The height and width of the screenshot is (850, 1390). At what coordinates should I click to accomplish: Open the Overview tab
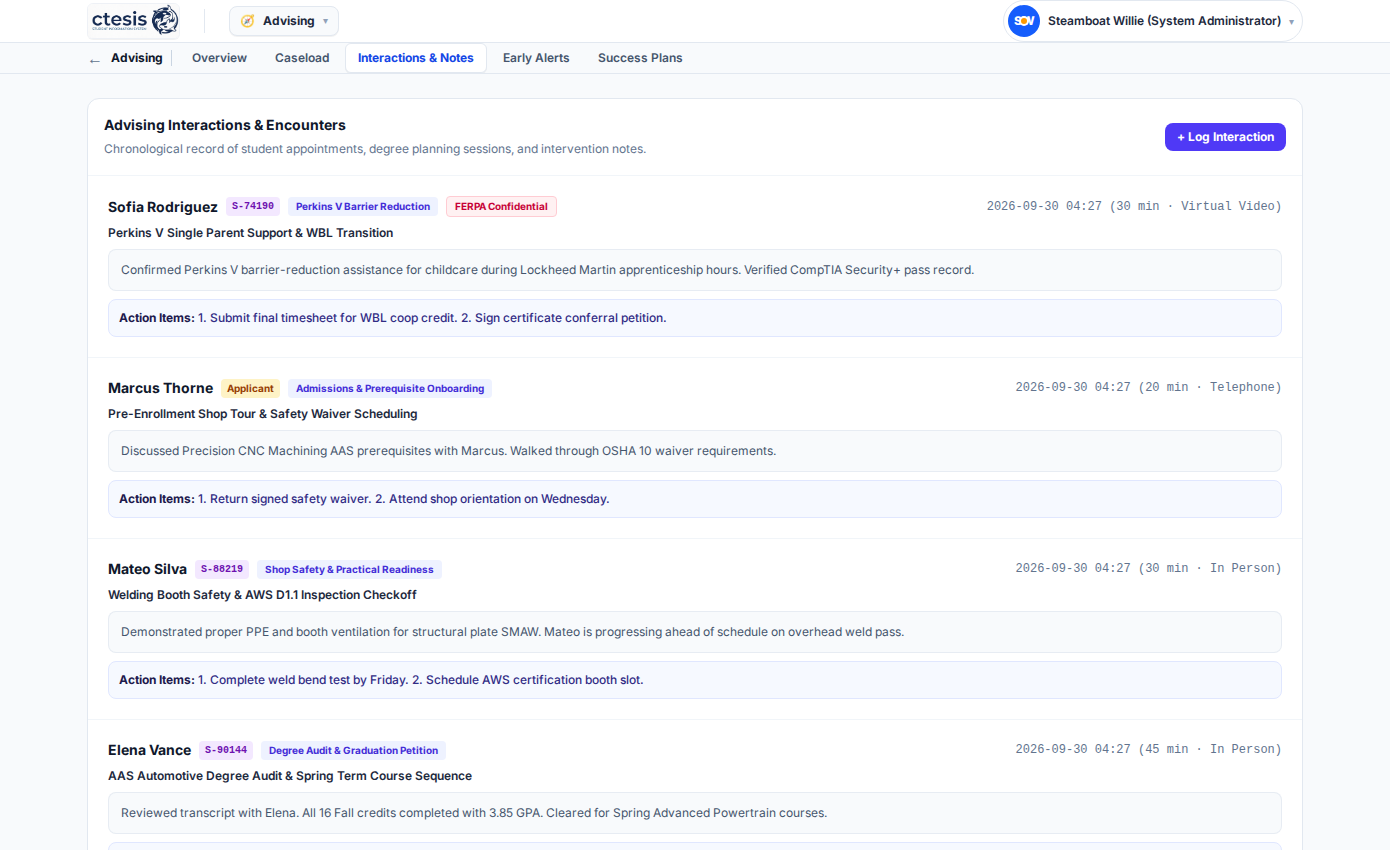tap(219, 58)
